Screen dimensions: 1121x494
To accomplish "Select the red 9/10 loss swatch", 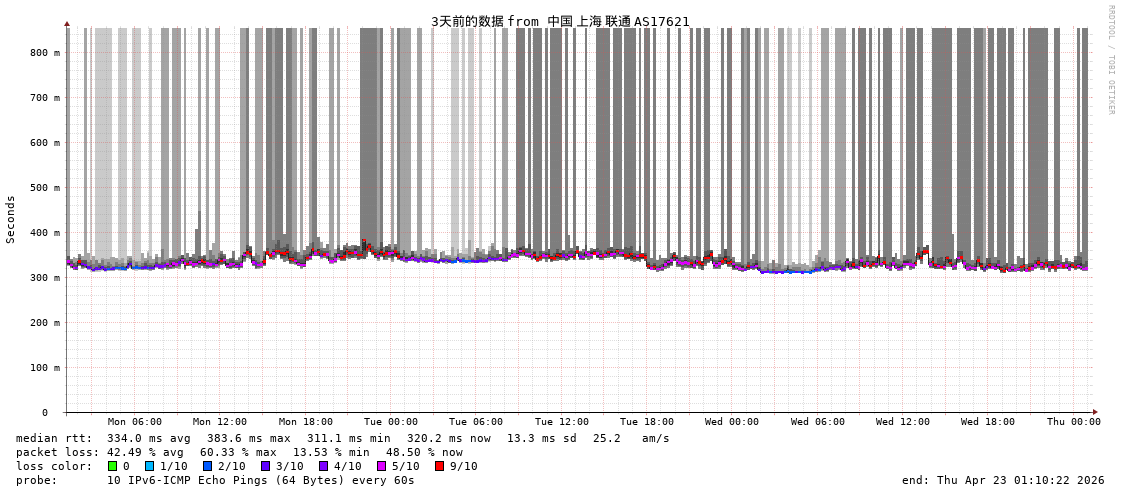I will (x=439, y=466).
